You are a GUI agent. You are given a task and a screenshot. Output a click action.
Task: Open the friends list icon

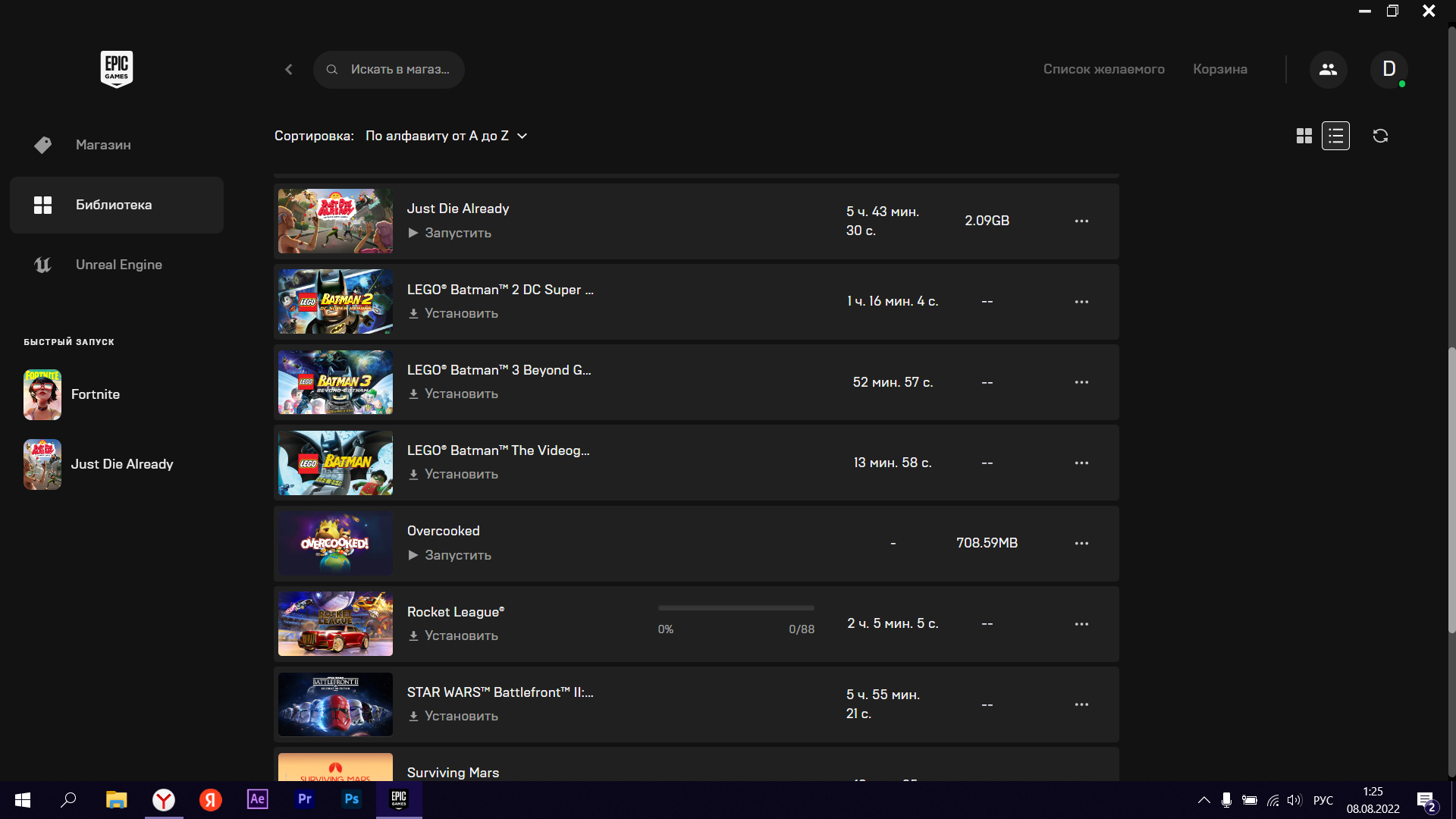pos(1328,69)
